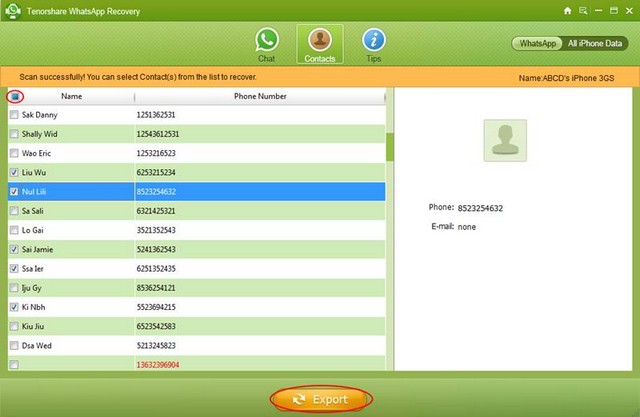
Task: Select the Kiu Jiu contact name
Action: (33, 326)
